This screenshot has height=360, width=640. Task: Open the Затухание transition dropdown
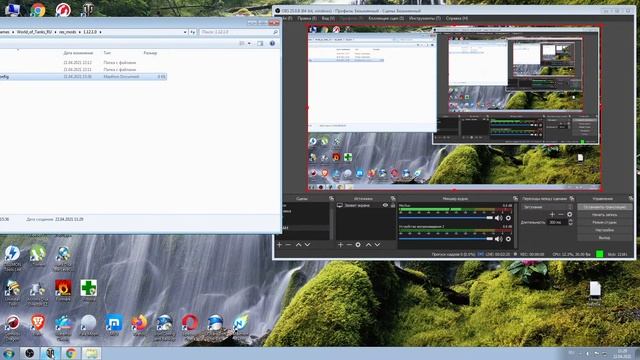[x=547, y=207]
